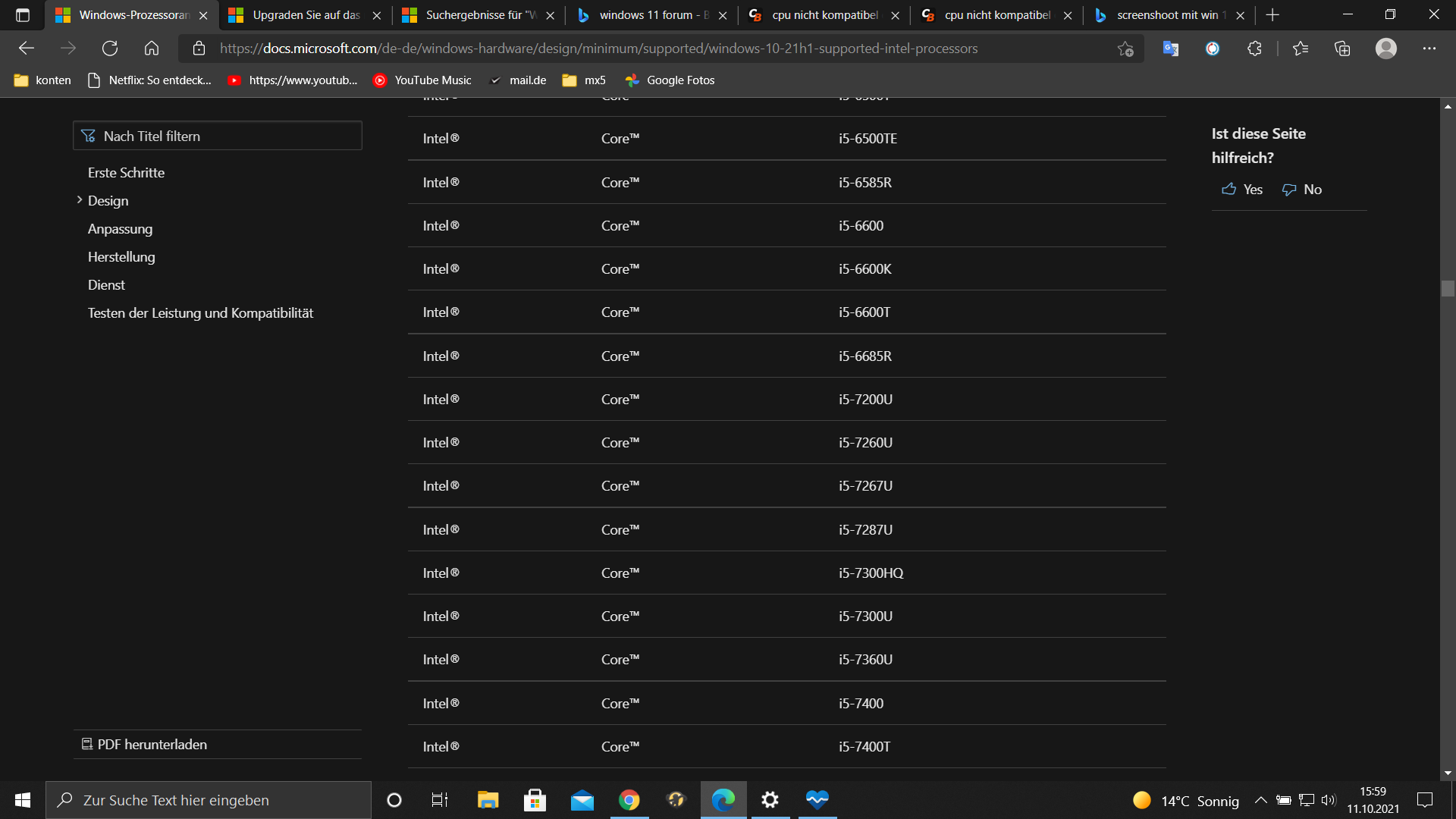Open the Collections panel
Image resolution: width=1456 pixels, height=819 pixels.
(1342, 49)
